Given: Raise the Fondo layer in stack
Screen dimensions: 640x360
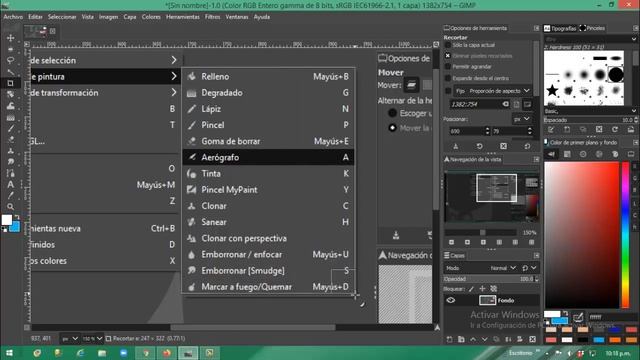Looking at the screenshot, I should click(x=473, y=339).
